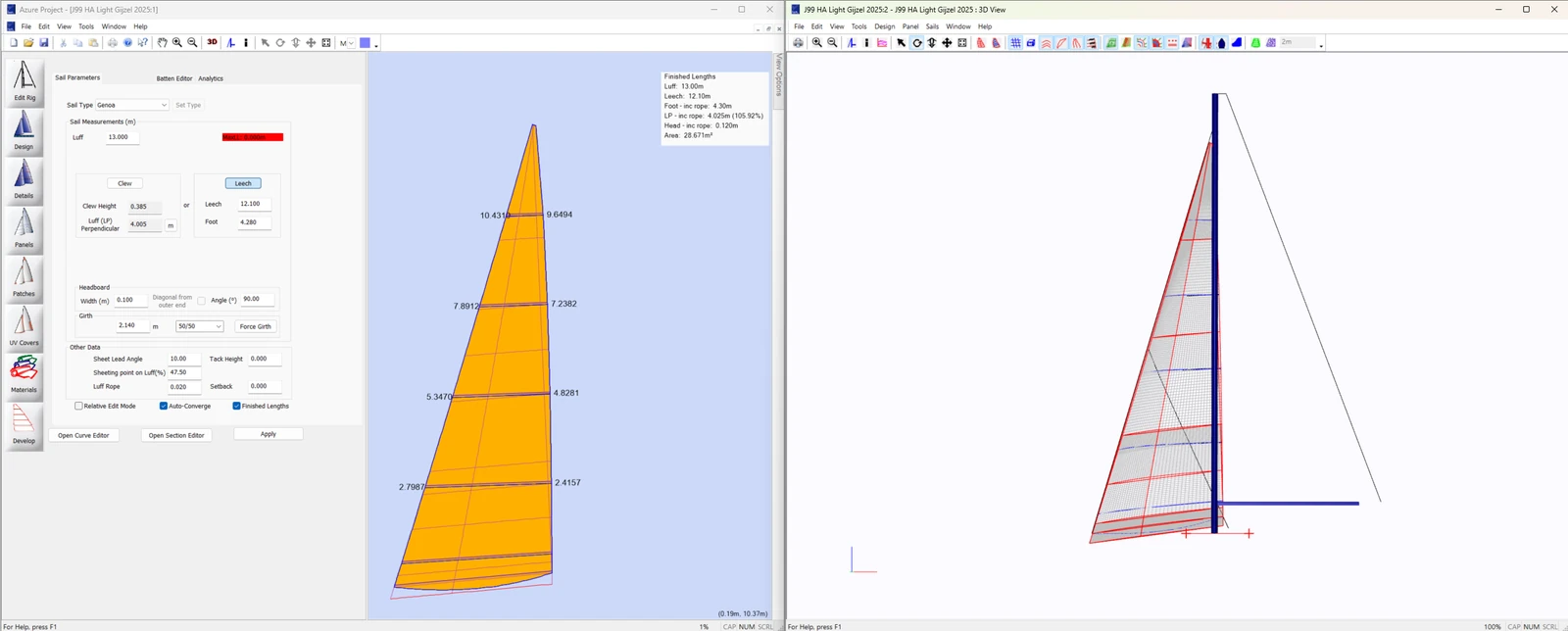The height and width of the screenshot is (631, 1568).
Task: Click the Sheet Lead Angle field
Action: pos(184,359)
